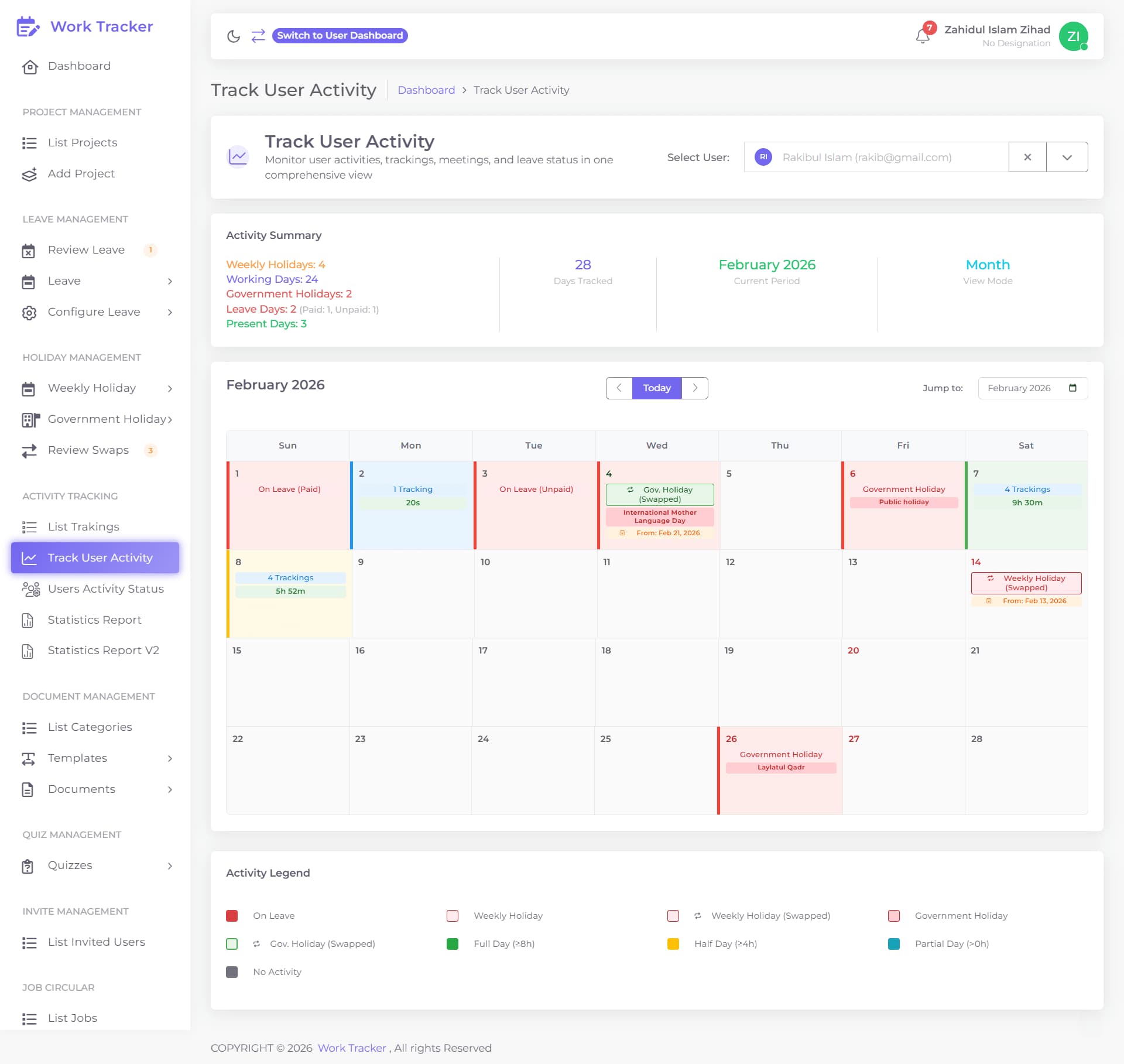1124x1064 pixels.
Task: Open the Select User dropdown arrow
Action: 1067,157
